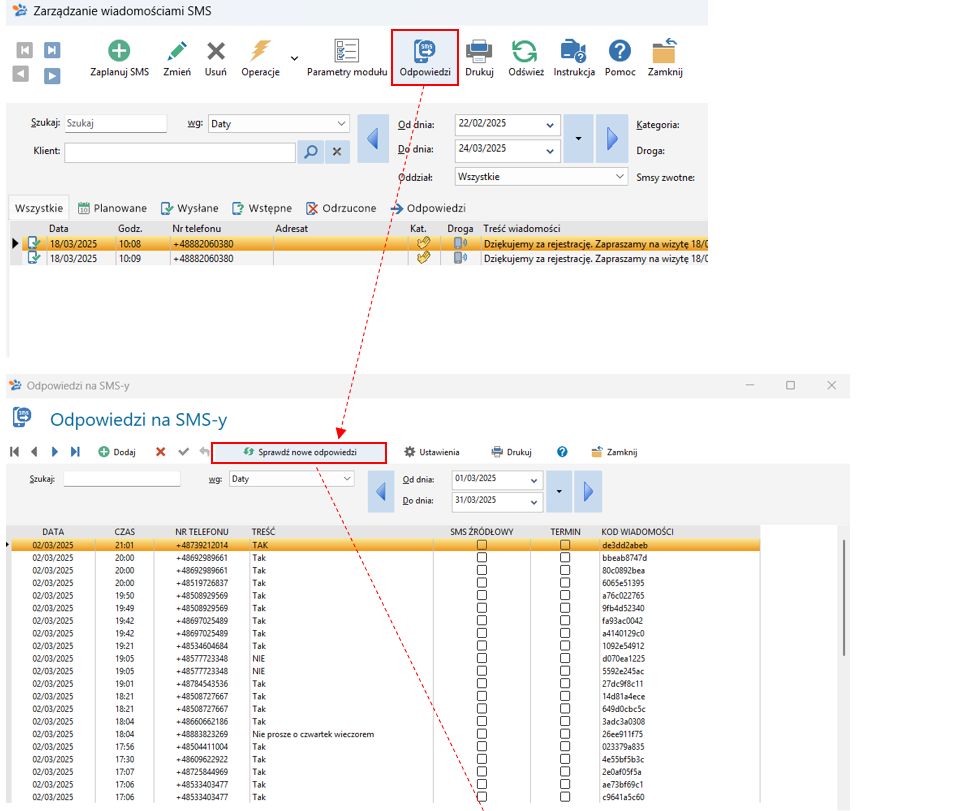Open the Operacje lightning icon

coord(260,59)
